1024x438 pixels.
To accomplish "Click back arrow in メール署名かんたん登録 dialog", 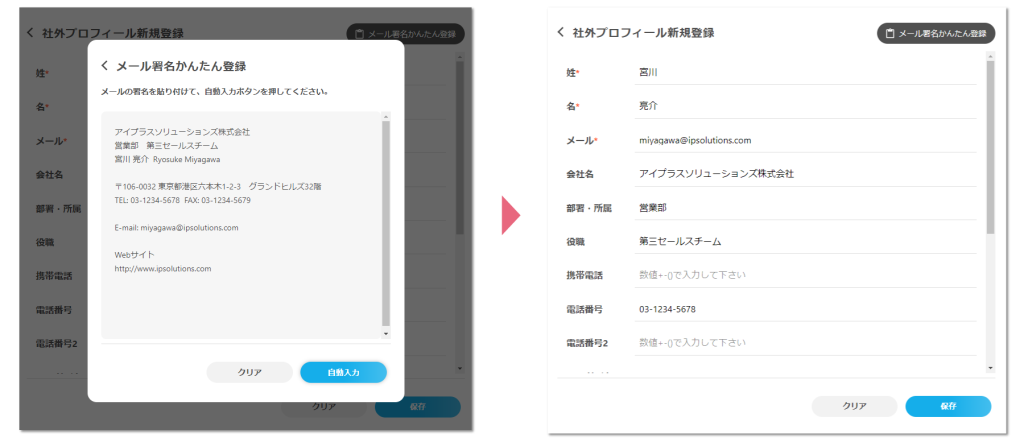I will pyautogui.click(x=104, y=66).
